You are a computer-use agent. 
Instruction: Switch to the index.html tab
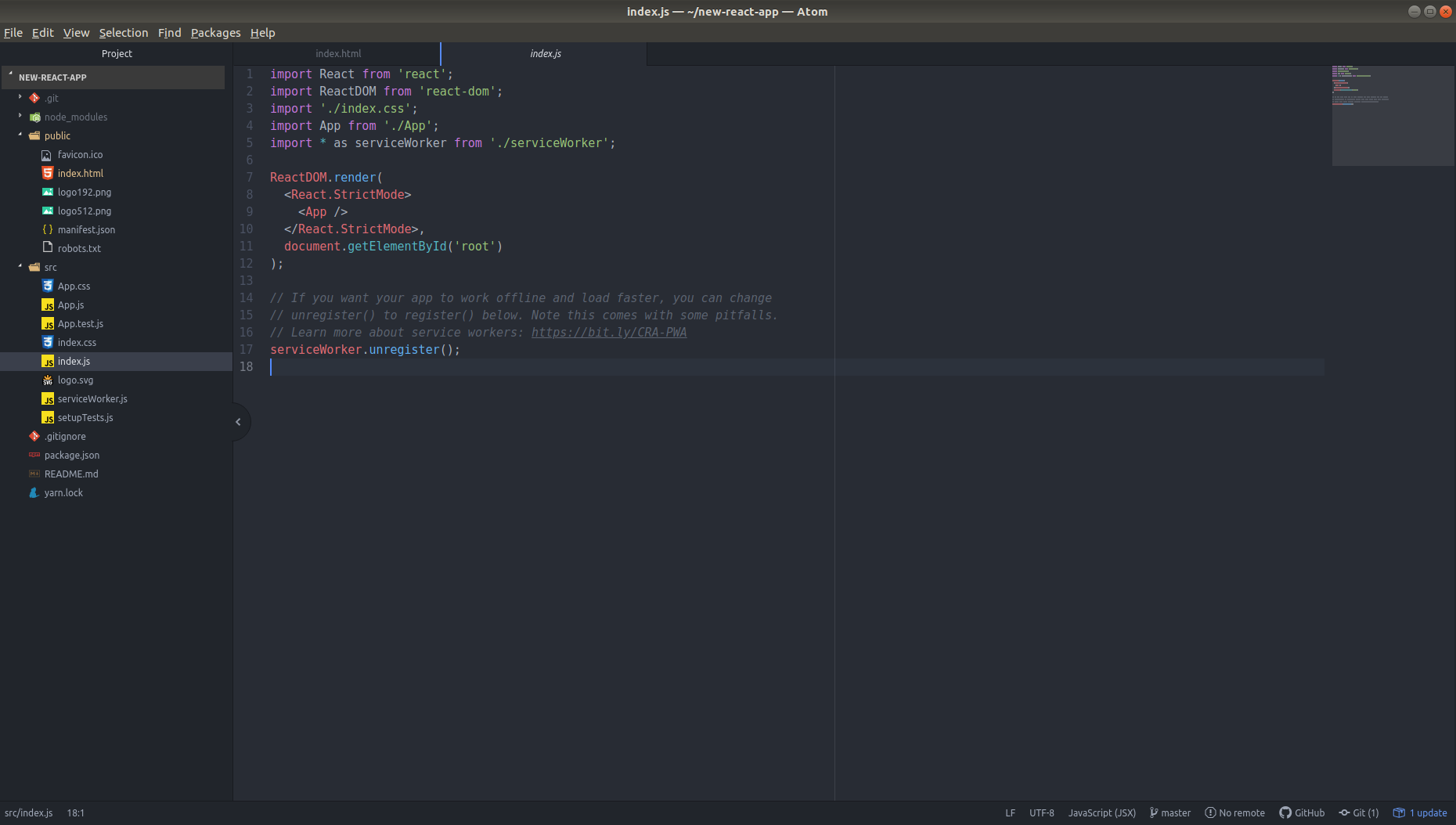(338, 53)
